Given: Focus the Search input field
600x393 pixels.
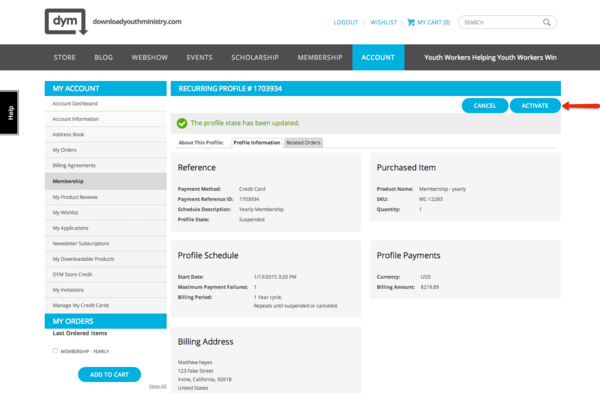Looking at the screenshot, I should tap(501, 23).
